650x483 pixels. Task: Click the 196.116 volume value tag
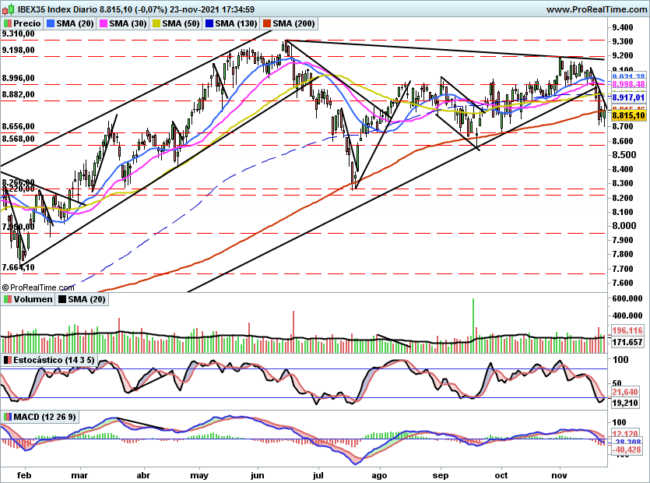(627, 330)
